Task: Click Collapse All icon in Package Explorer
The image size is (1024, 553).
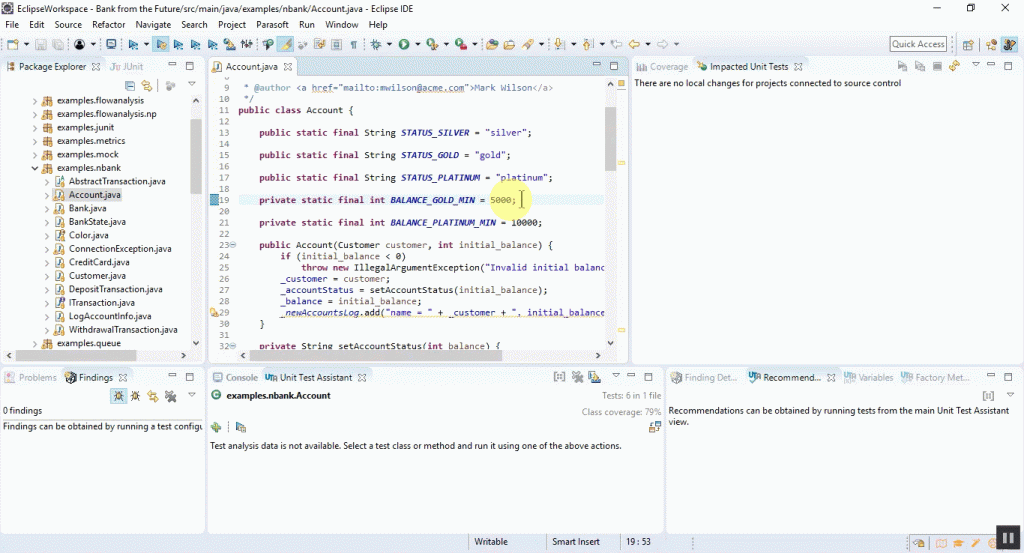Action: point(130,85)
